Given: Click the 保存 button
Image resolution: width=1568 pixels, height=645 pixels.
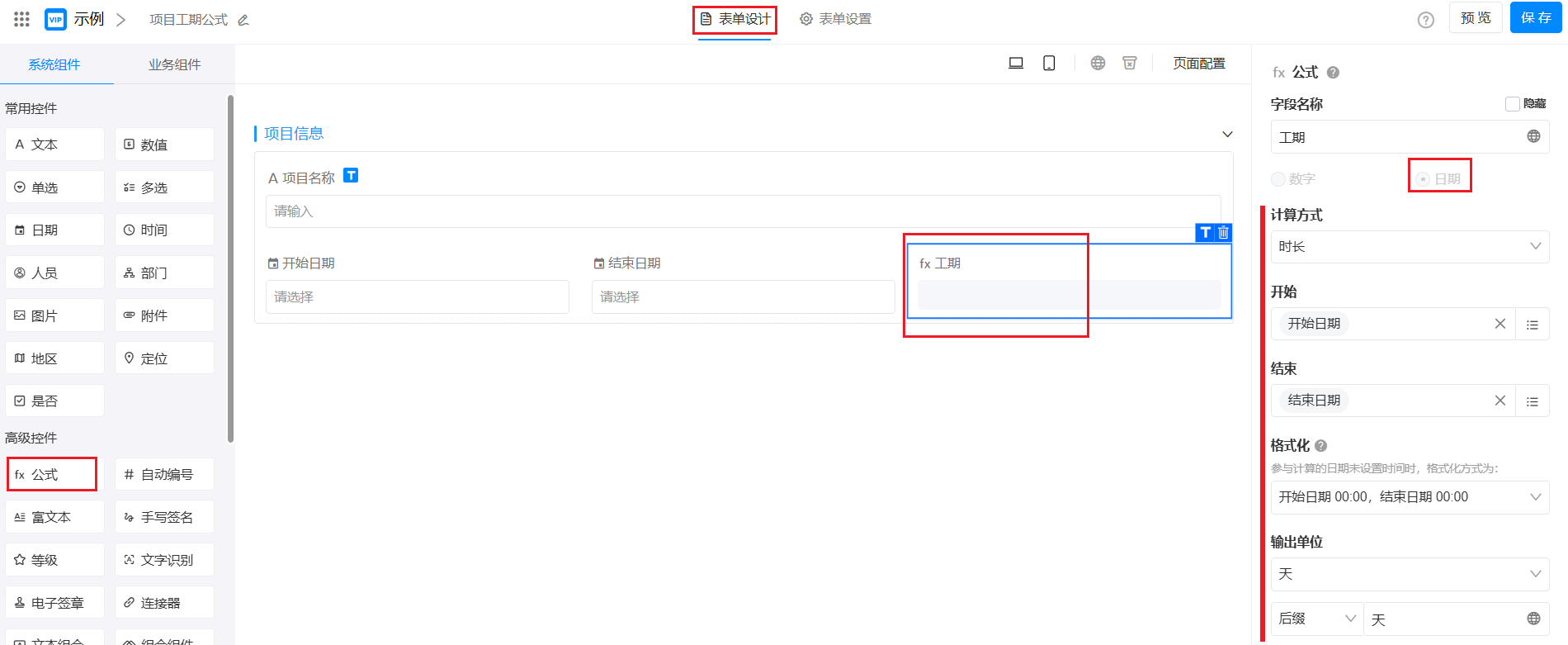Looking at the screenshot, I should (1535, 18).
